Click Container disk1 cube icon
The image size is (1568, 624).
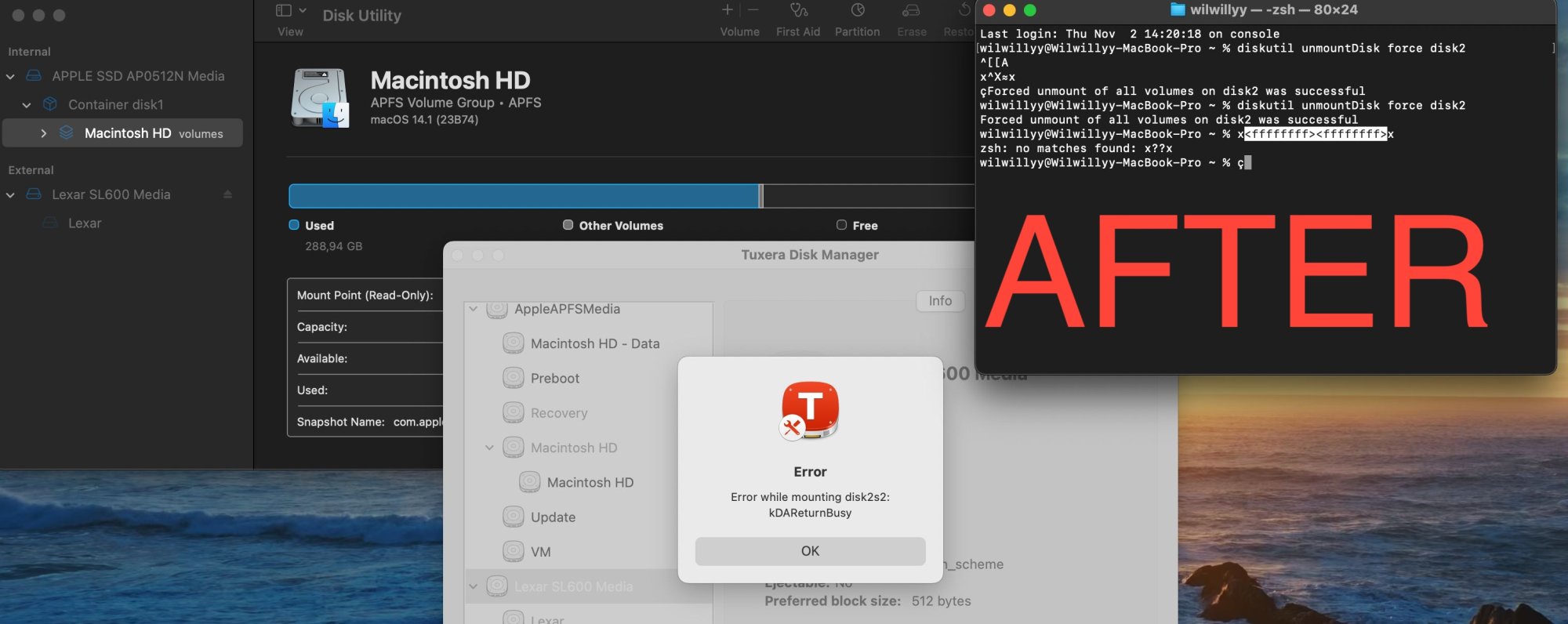click(50, 104)
